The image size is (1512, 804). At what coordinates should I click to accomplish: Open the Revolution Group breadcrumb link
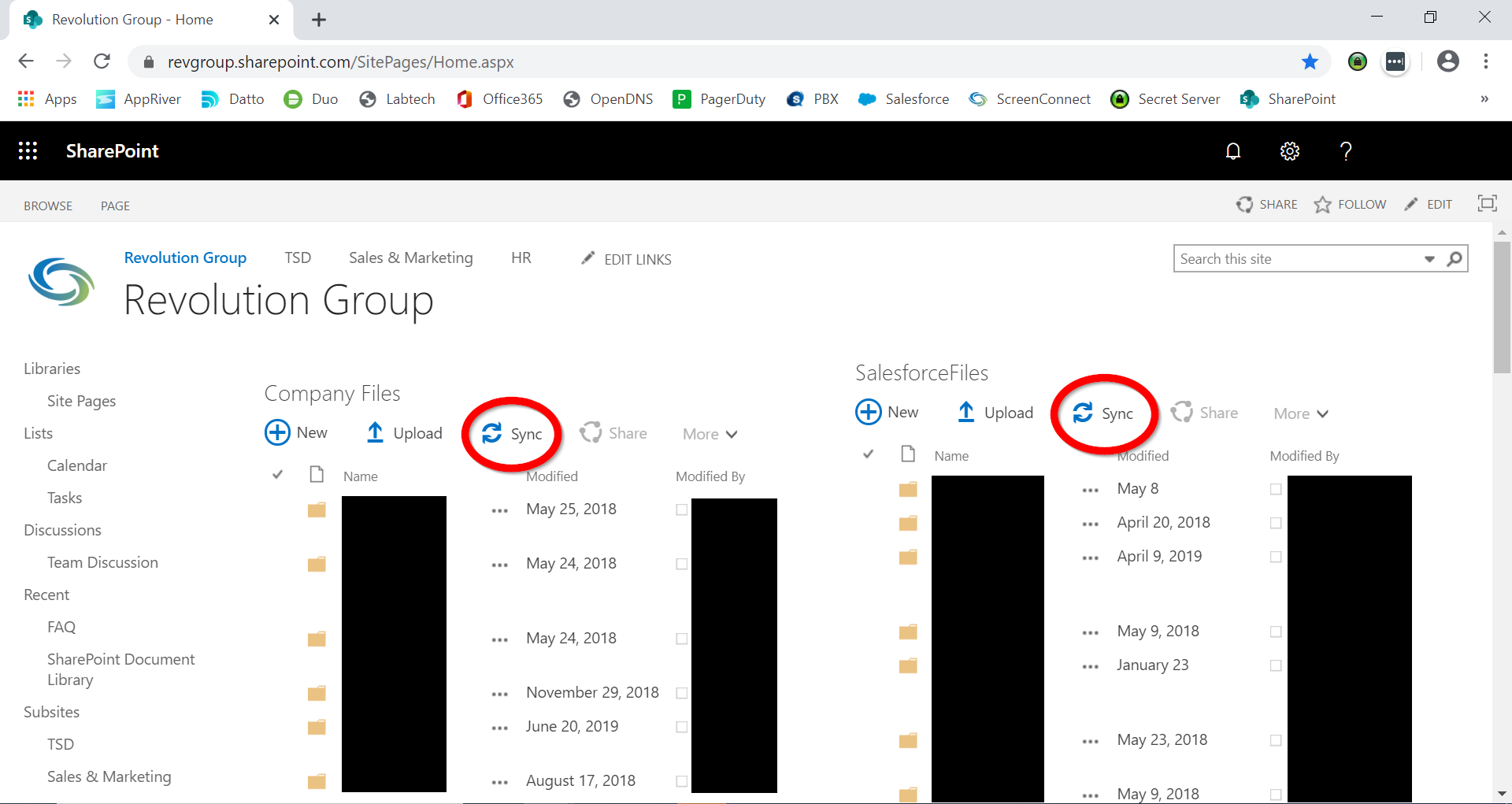point(185,258)
